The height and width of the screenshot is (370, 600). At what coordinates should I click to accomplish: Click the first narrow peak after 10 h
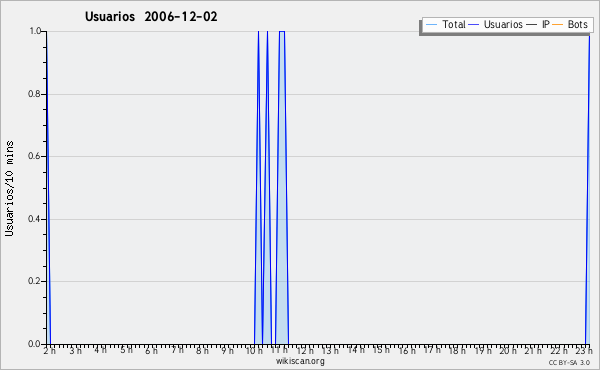259,187
